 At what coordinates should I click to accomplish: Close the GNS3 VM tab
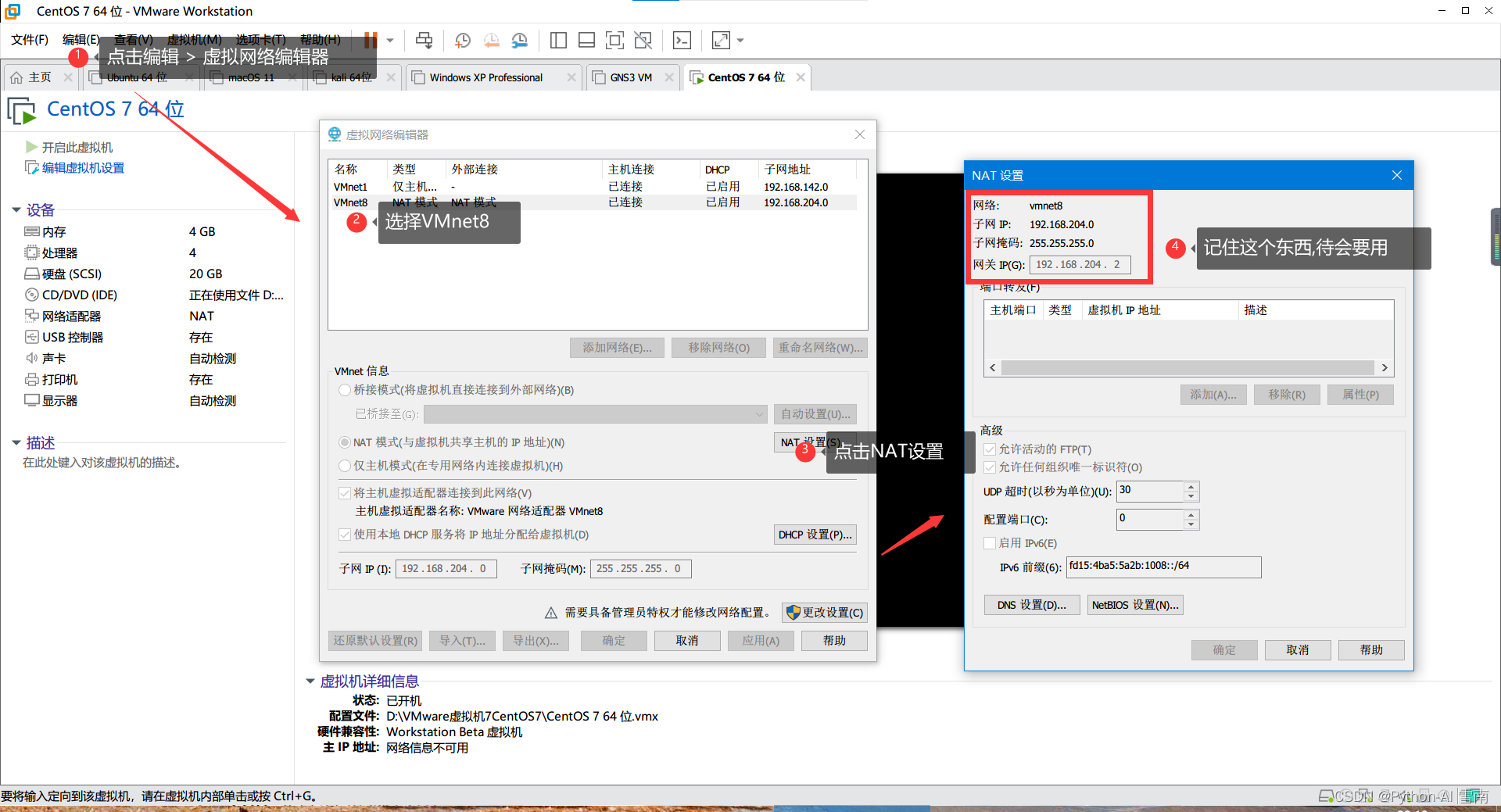pos(669,77)
